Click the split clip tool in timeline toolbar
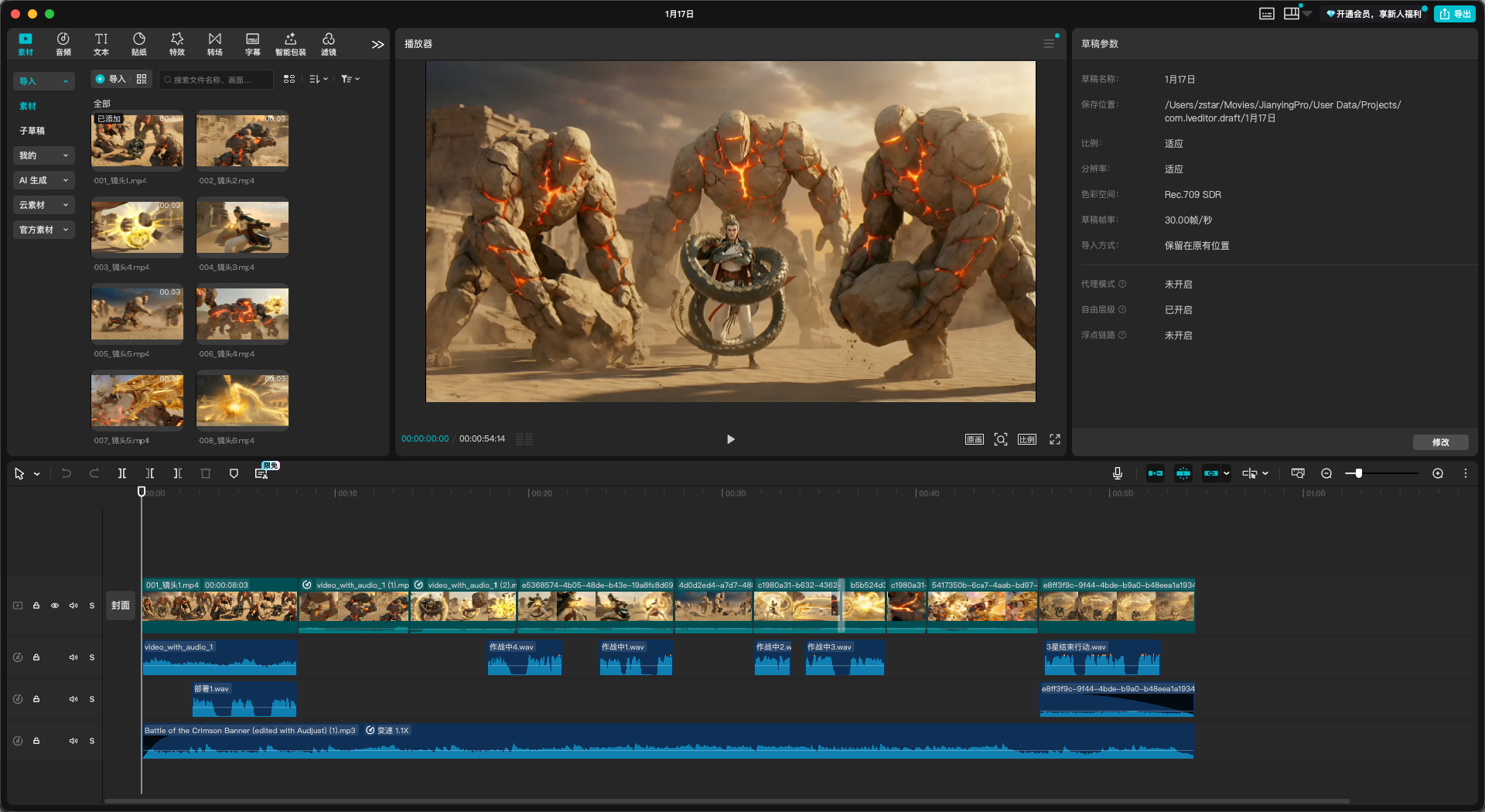The image size is (1485, 812). [x=122, y=473]
